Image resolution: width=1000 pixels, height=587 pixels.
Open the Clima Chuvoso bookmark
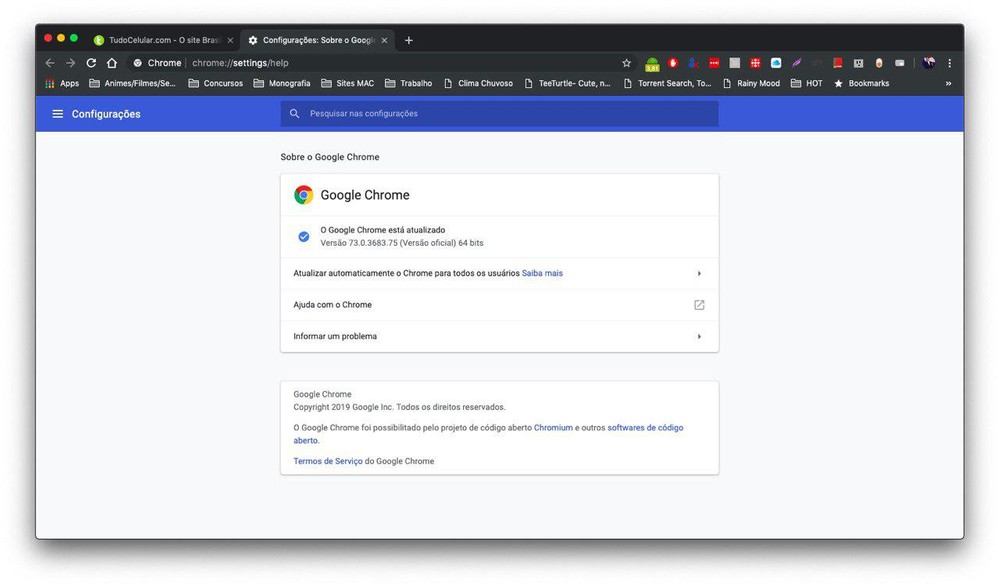pos(478,83)
